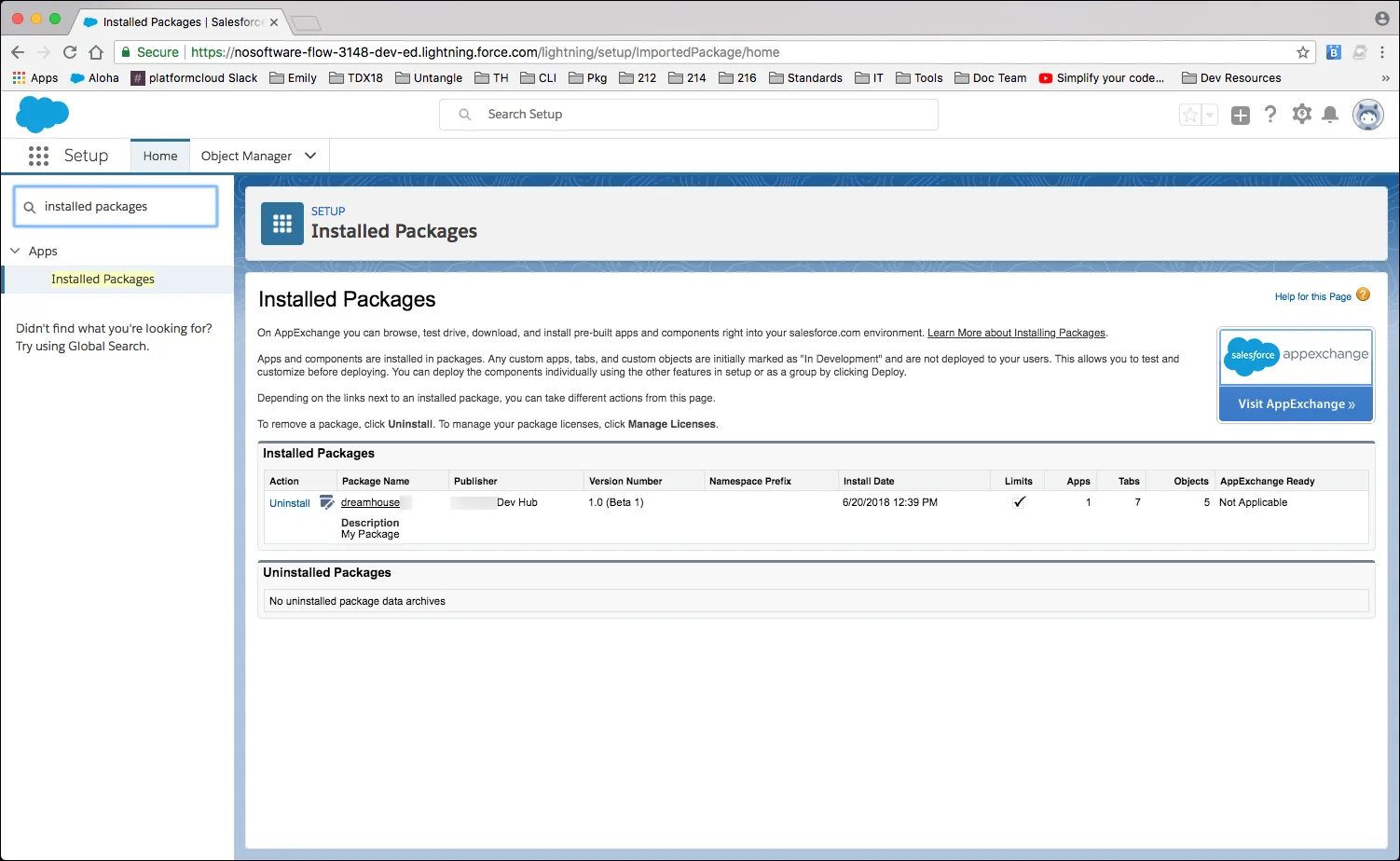
Task: Open the Apps bookmarks shortcut
Action: click(x=35, y=78)
